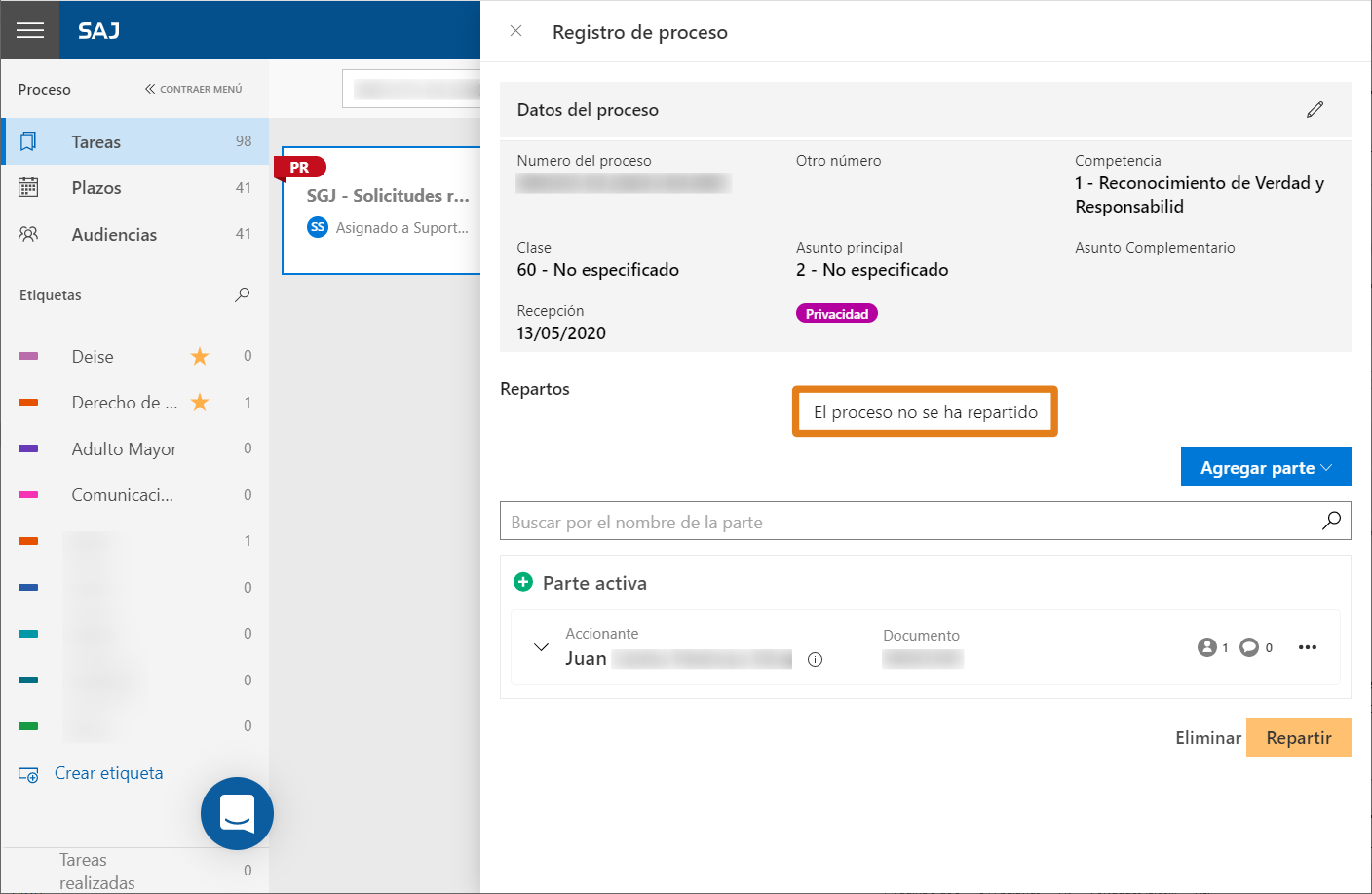
Task: Click the Repartir button
Action: click(1298, 737)
